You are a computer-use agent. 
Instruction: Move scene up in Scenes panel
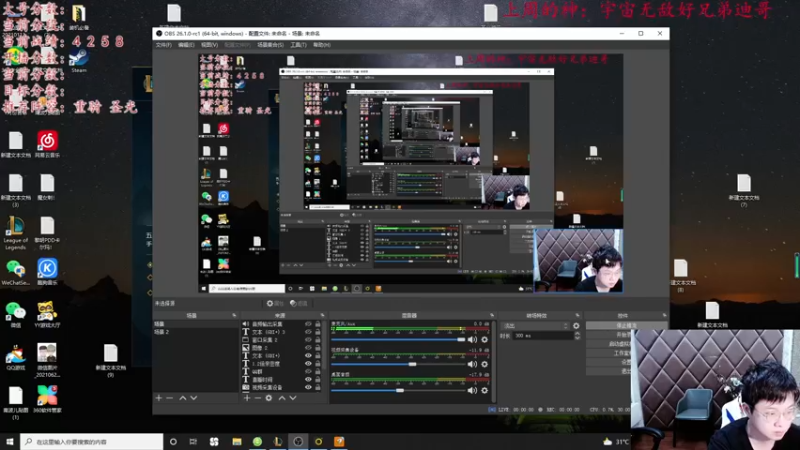tap(183, 398)
